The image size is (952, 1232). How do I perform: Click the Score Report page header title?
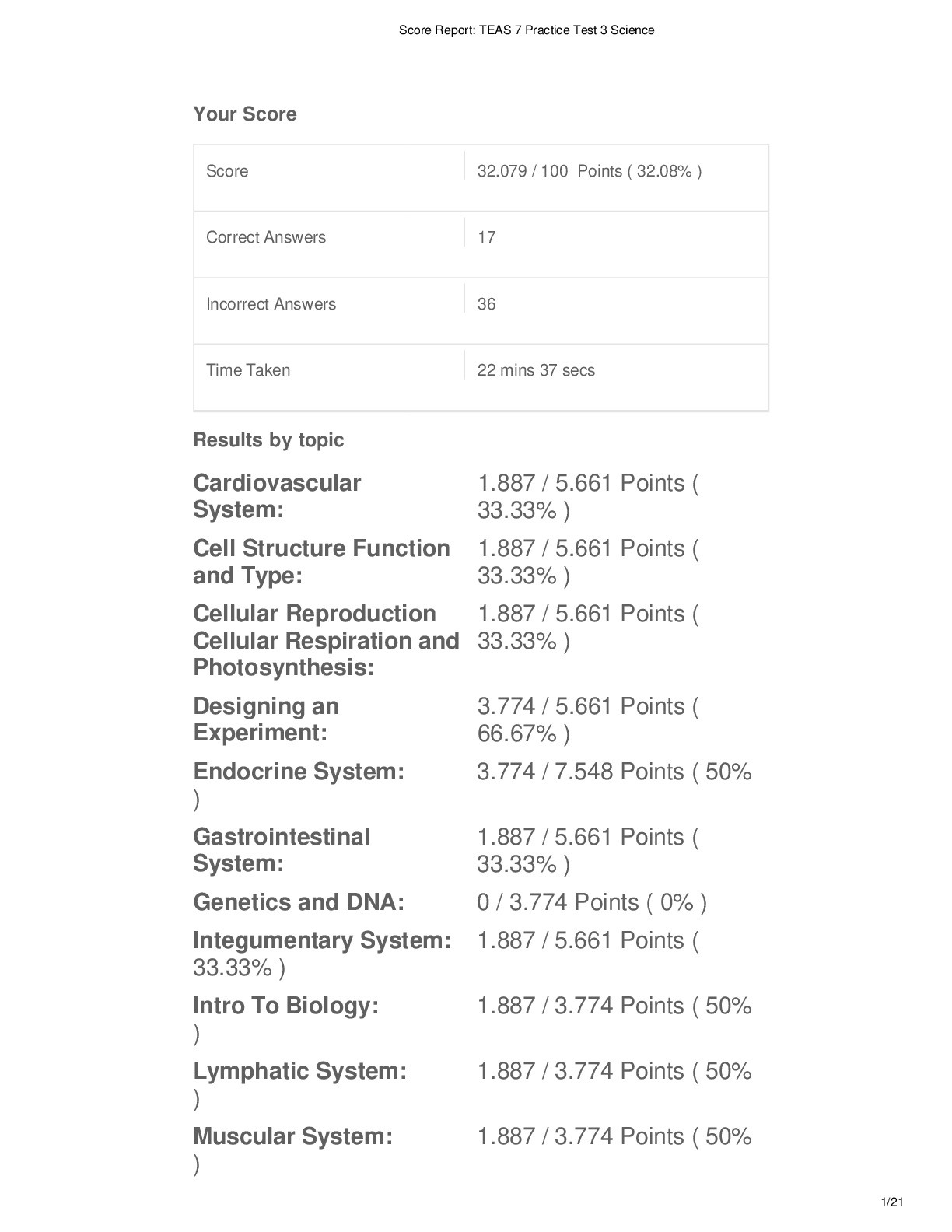pyautogui.click(x=527, y=30)
